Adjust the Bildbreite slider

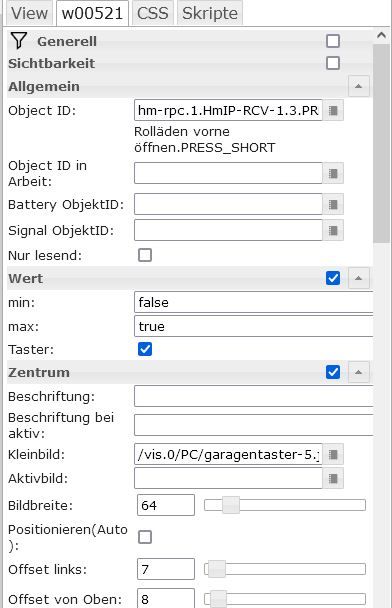tap(285, 505)
